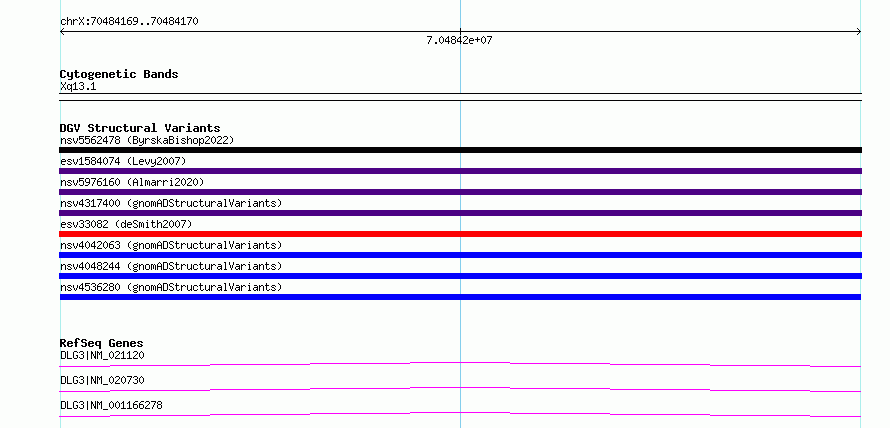Click the DLG3|NM_001166278 transcript label
The image size is (890, 428).
tap(111, 405)
